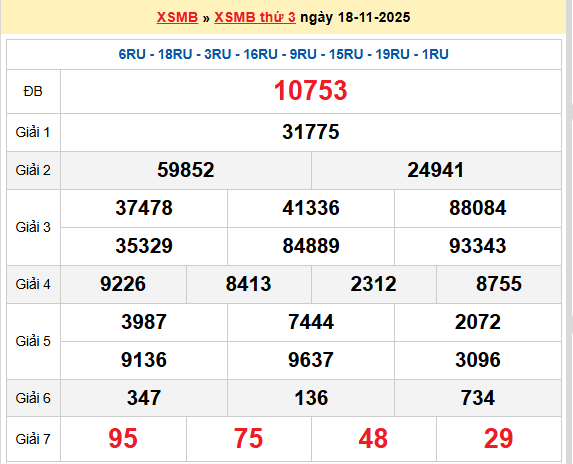Screen dimensions: 573x464
Task: Select Giải 4 number 2312
Action: coord(373,284)
